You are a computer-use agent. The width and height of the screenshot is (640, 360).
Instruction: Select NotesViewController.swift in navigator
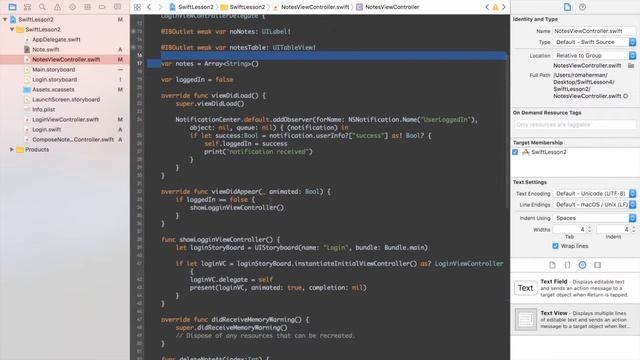click(x=66, y=60)
